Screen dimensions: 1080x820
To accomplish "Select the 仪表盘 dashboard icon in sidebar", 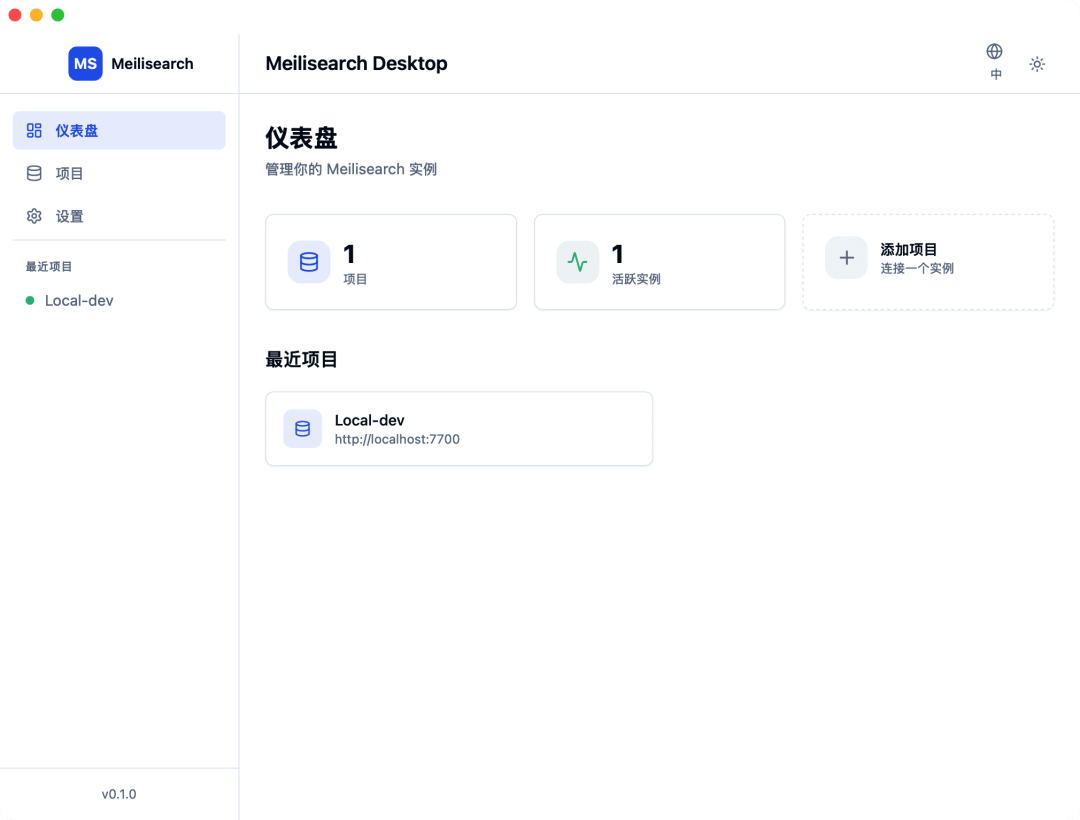I will (33, 130).
